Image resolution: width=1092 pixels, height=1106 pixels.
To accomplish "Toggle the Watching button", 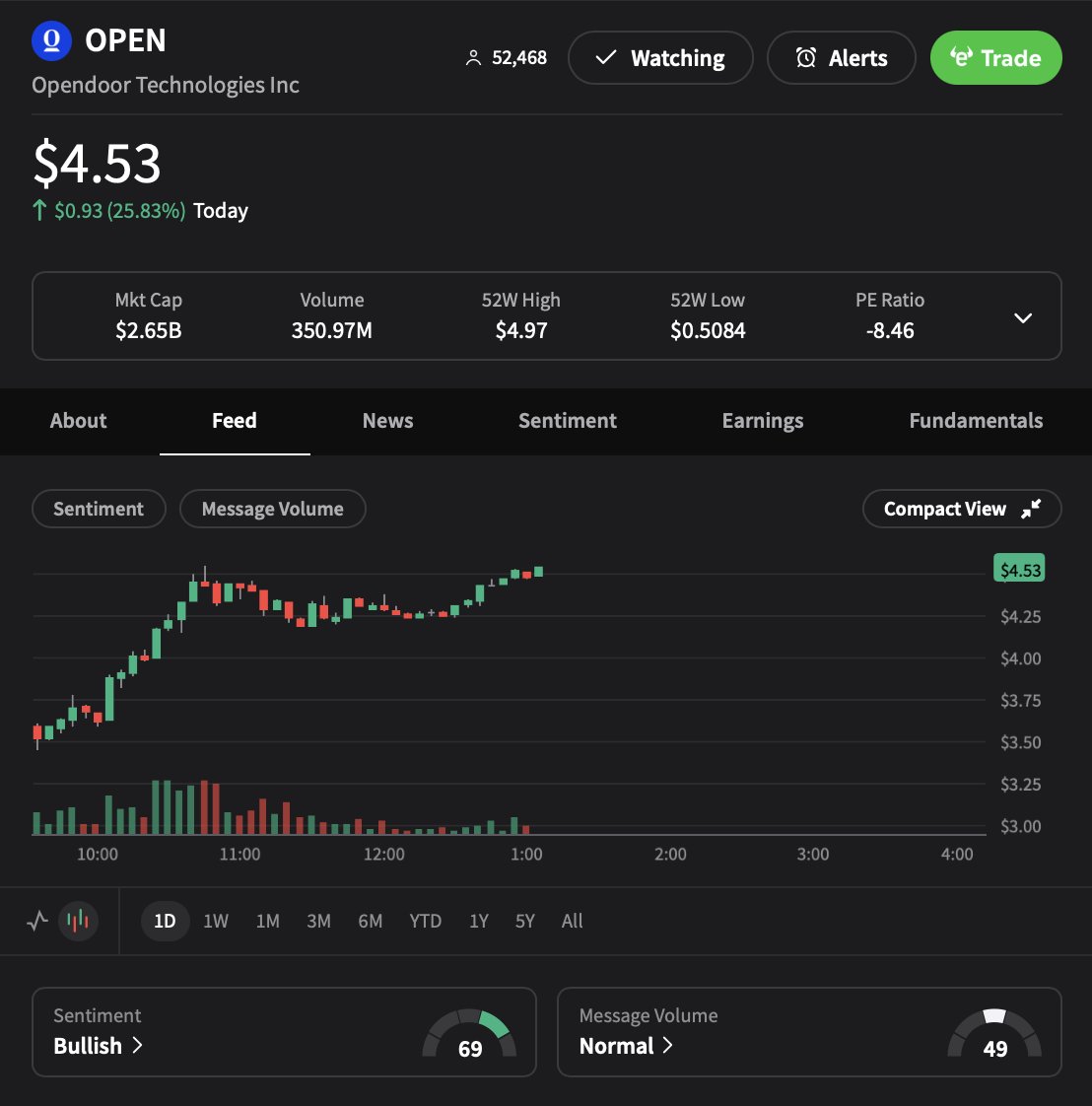I will pos(660,58).
